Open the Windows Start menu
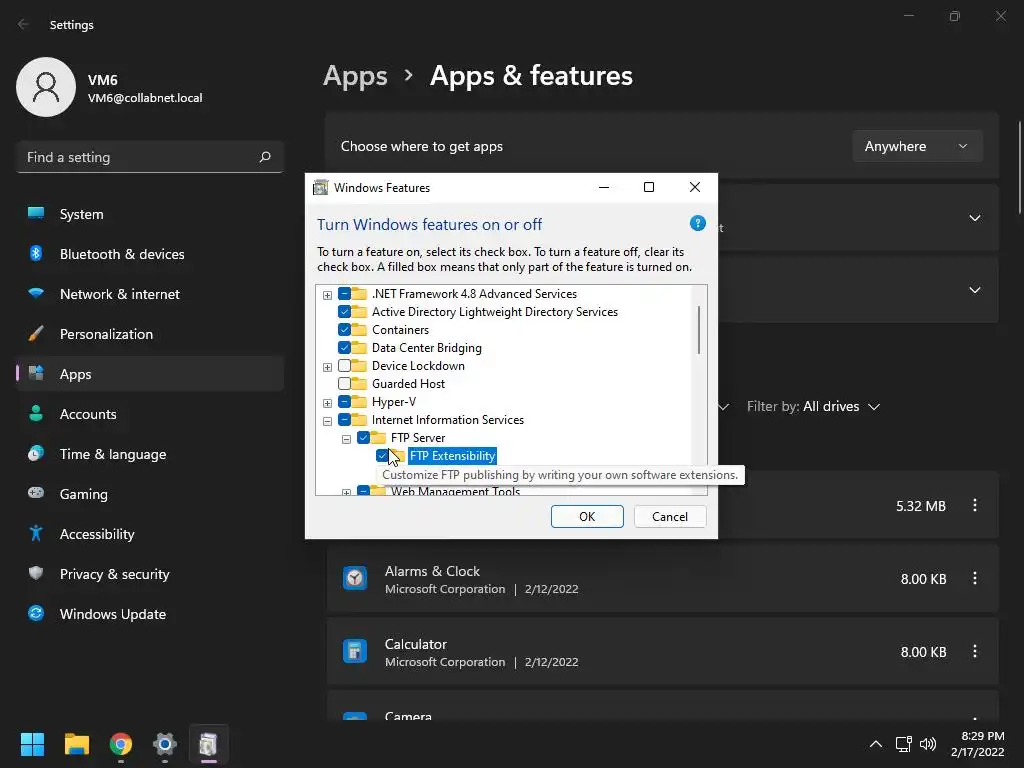 32,744
